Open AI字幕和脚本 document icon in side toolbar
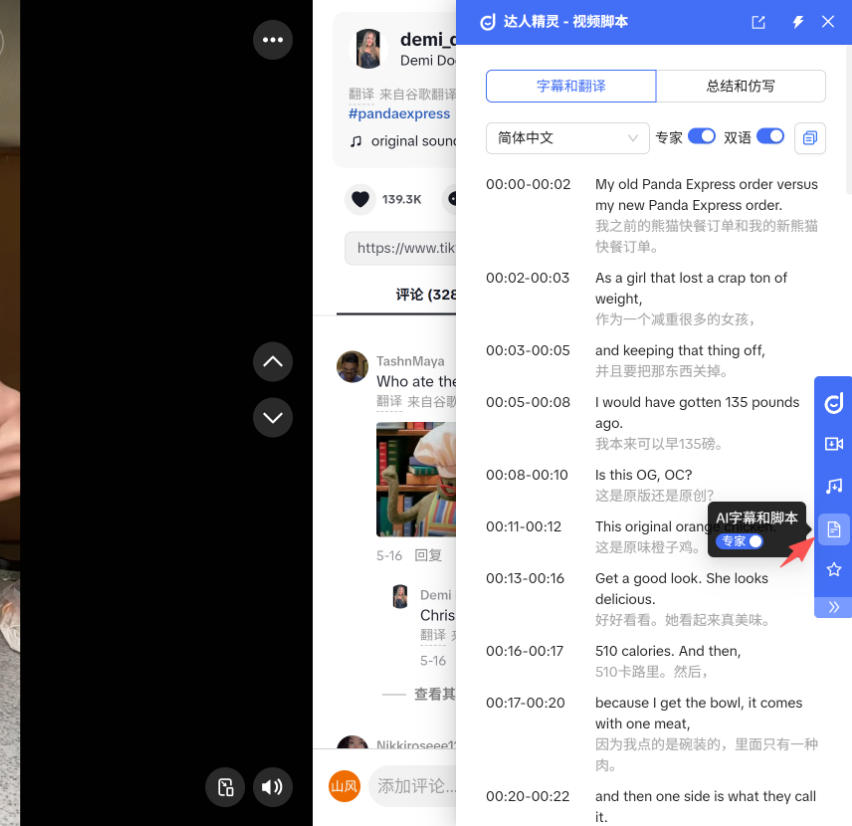The image size is (852, 826). [x=834, y=529]
